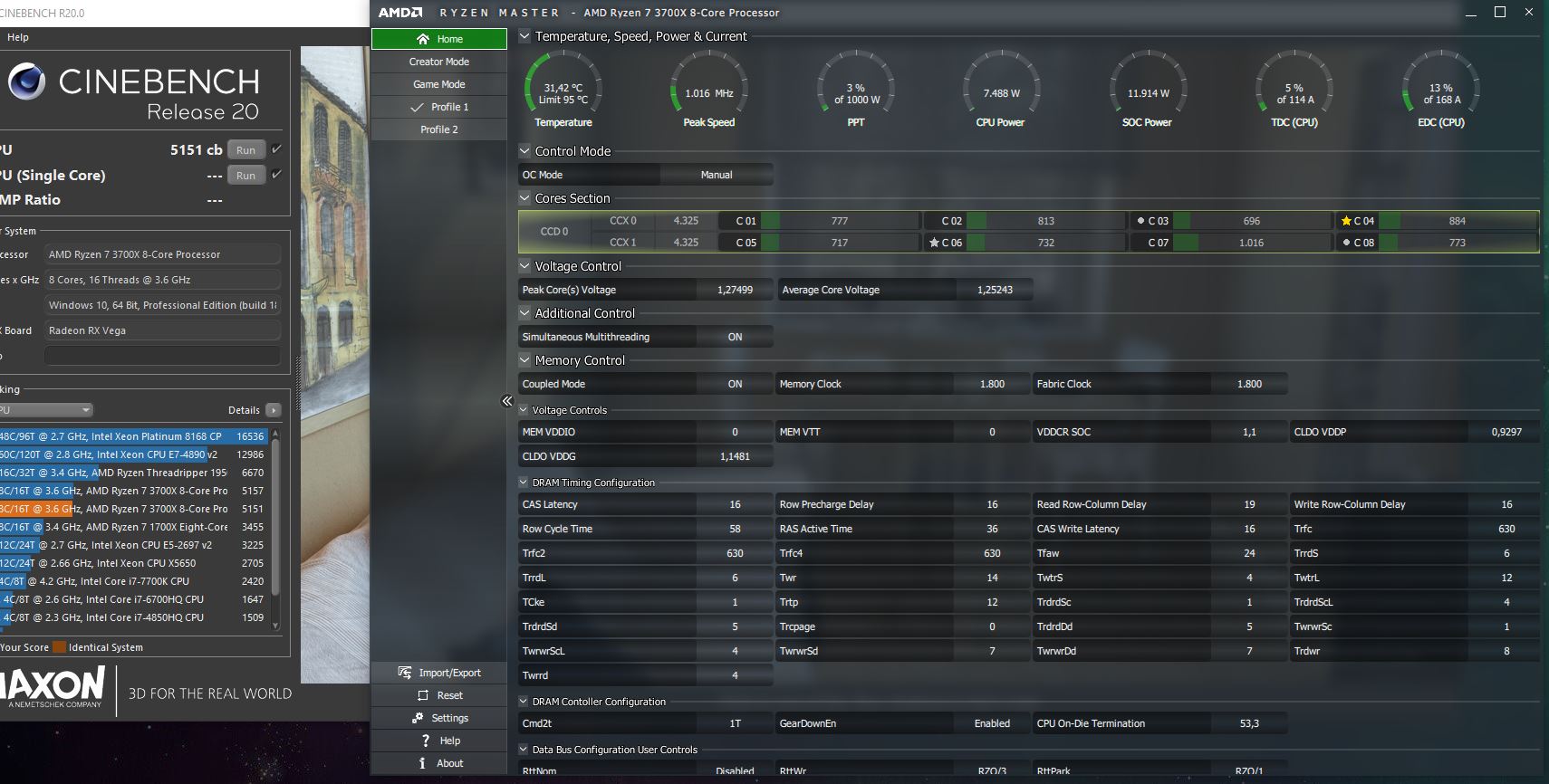This screenshot has height=784, width=1549.
Task: Click Details arrow button in Cinebench ranking
Action: click(x=274, y=410)
